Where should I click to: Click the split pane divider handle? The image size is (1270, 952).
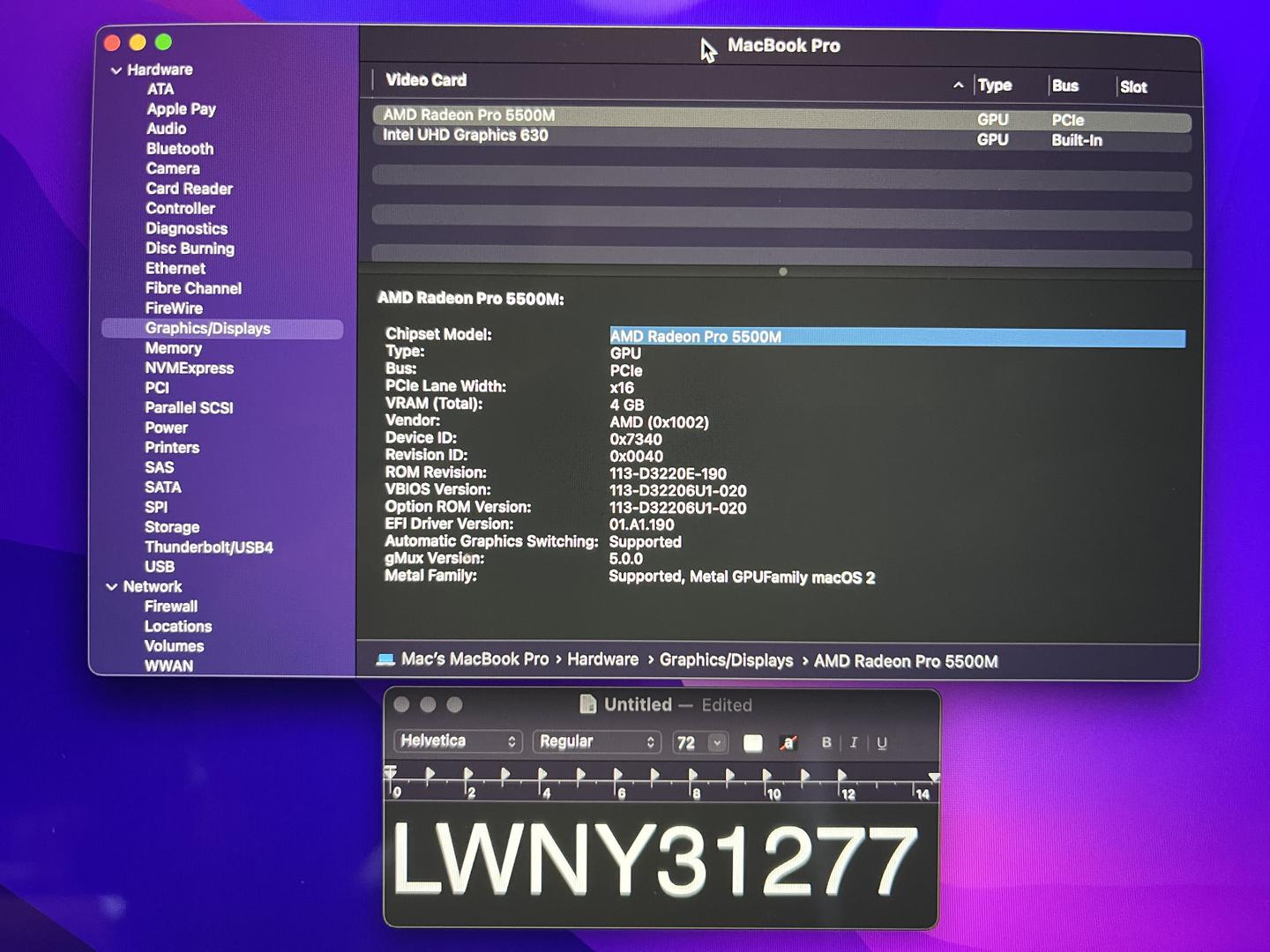pos(783,271)
